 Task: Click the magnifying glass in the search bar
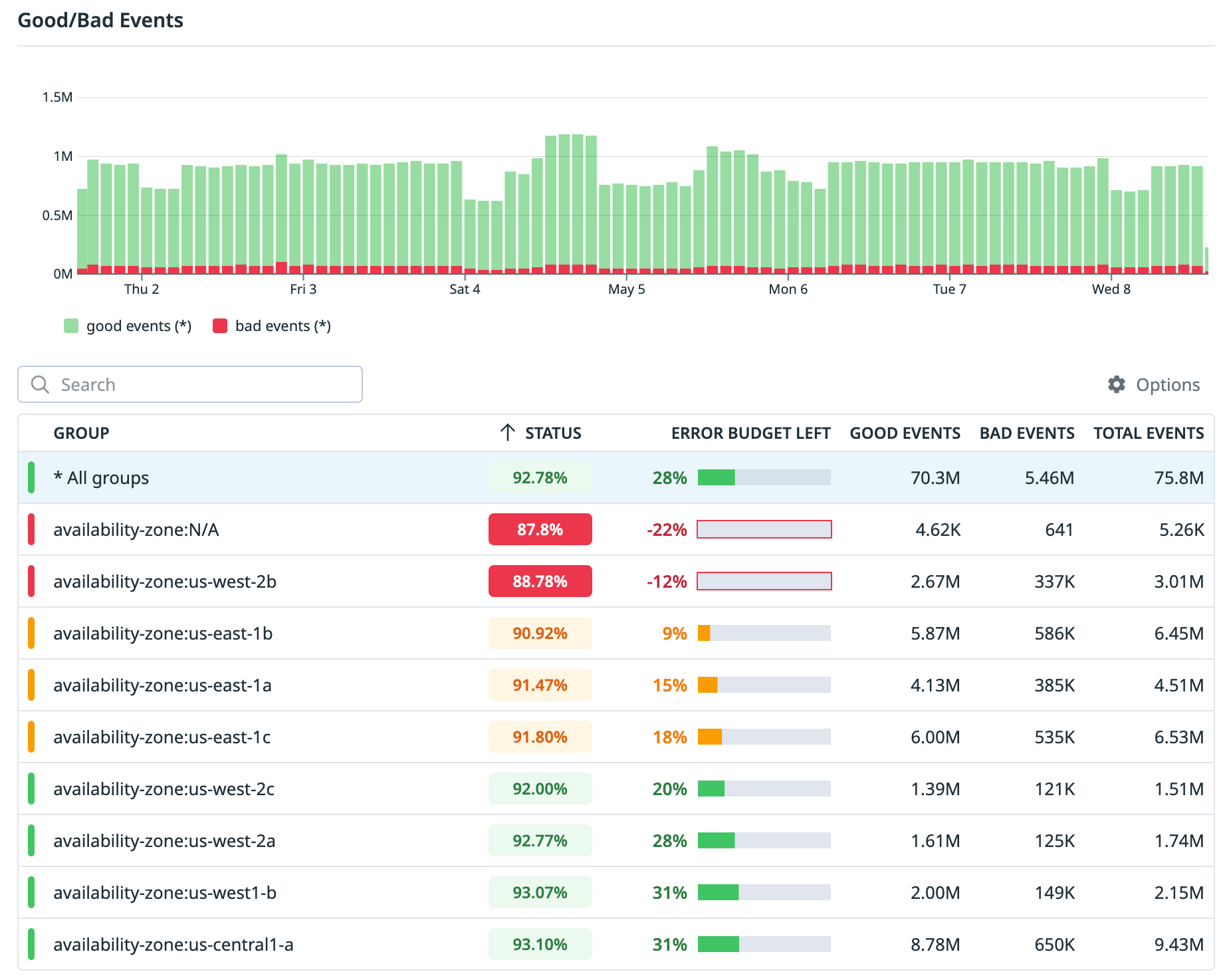pos(39,384)
